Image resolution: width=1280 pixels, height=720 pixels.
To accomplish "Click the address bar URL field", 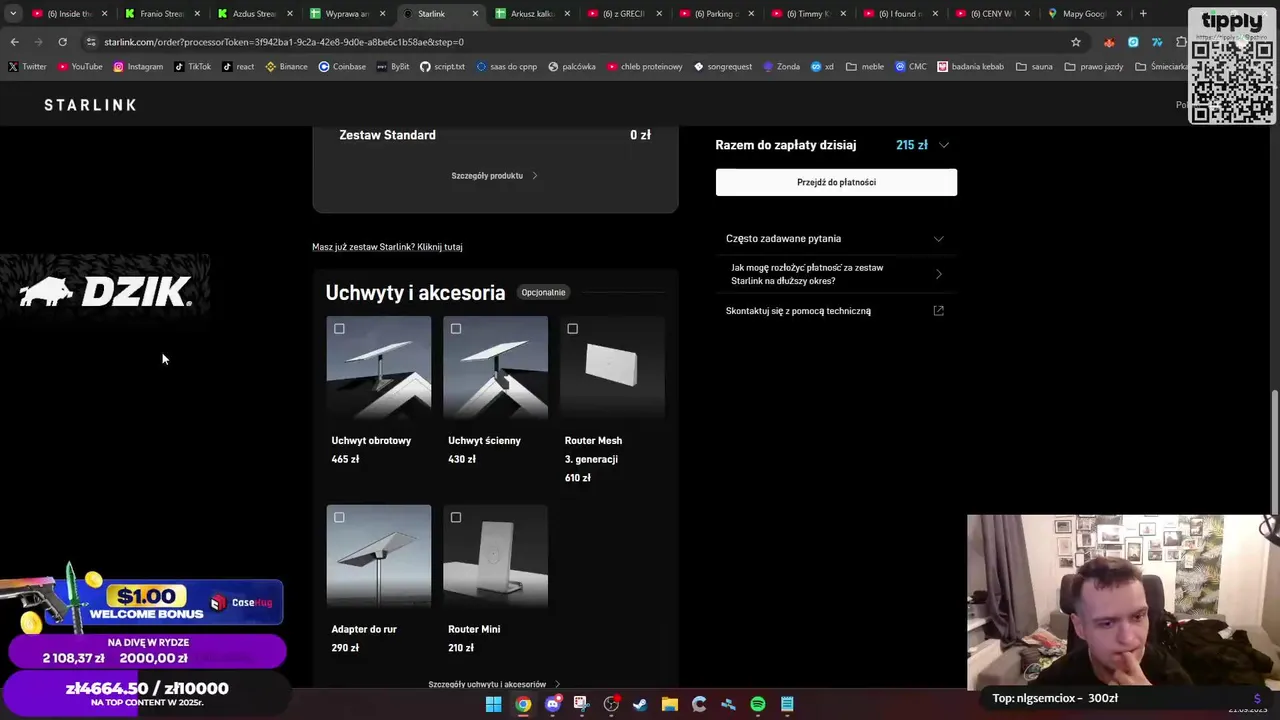I will [580, 42].
